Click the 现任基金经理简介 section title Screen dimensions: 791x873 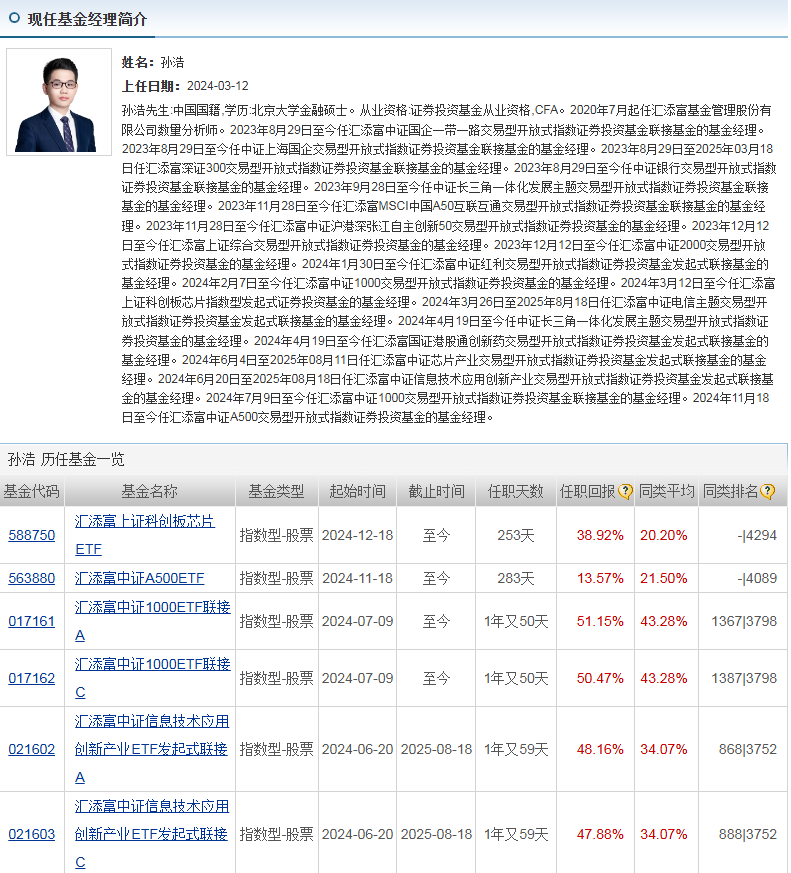pyautogui.click(x=87, y=19)
